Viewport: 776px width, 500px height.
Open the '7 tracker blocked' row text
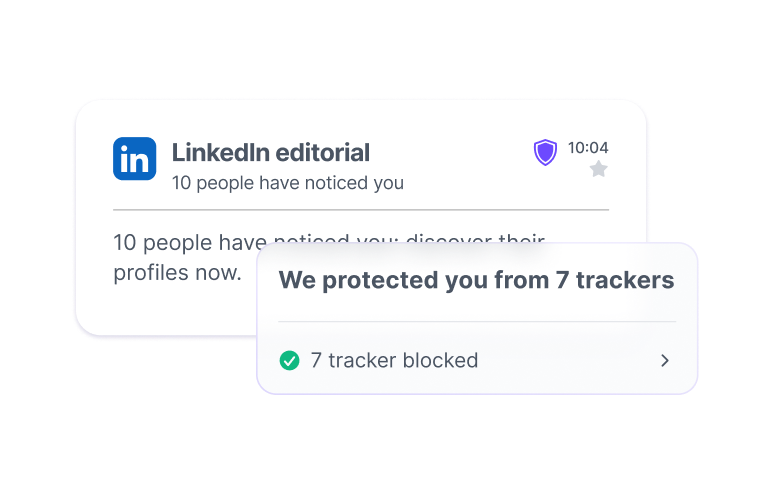point(394,360)
